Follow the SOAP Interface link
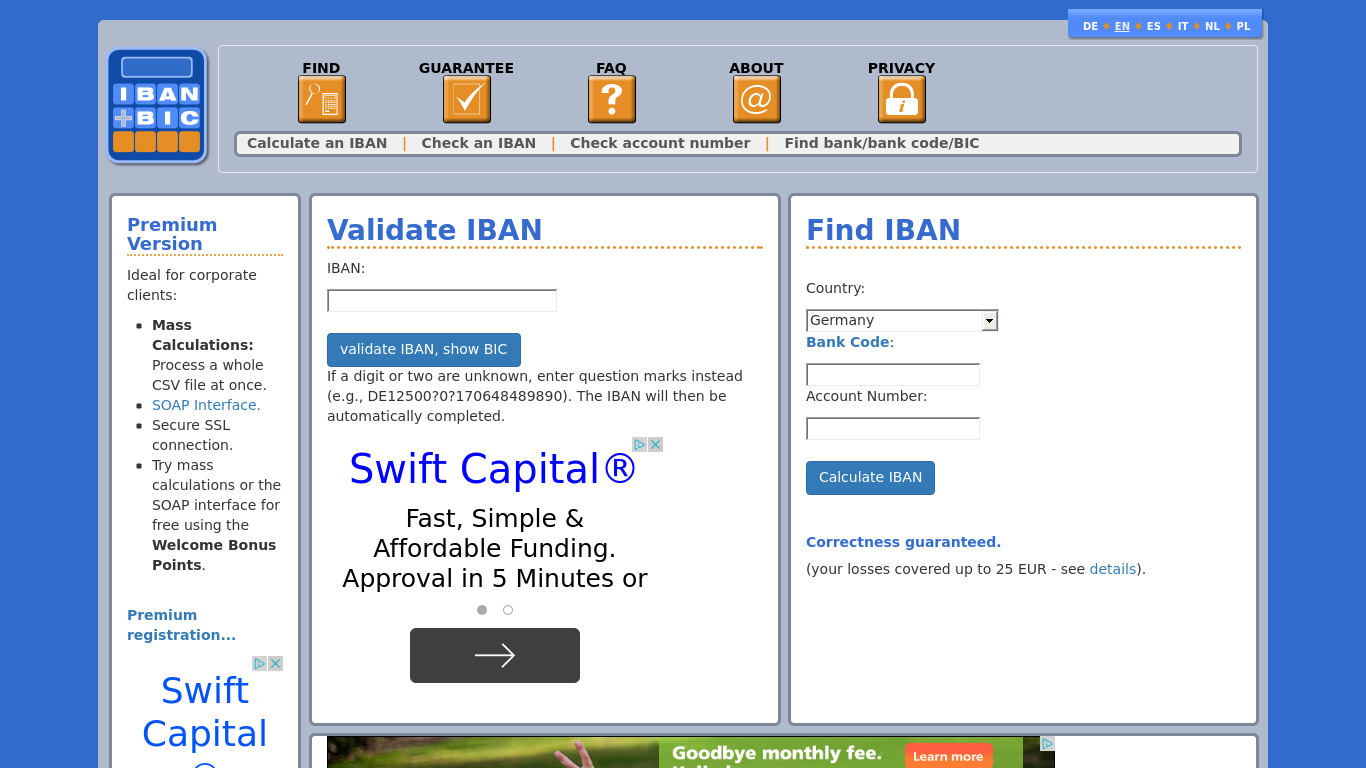Viewport: 1366px width, 768px height. coord(204,404)
